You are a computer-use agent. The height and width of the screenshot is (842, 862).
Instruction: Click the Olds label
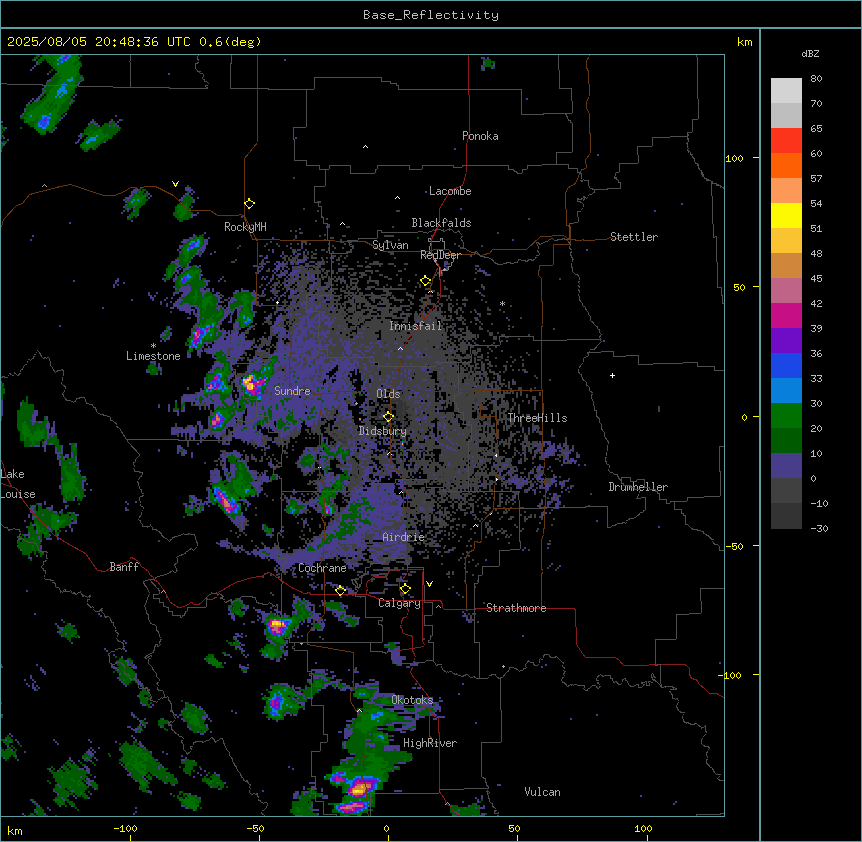coord(388,394)
